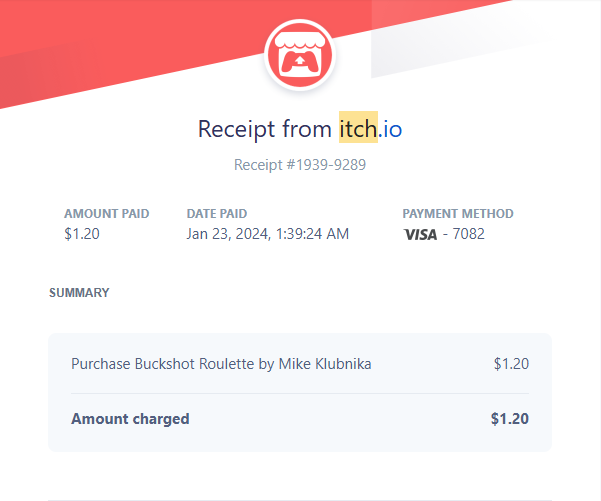
Task: Click the AMOUNT PAID label
Action: pyautogui.click(x=107, y=214)
